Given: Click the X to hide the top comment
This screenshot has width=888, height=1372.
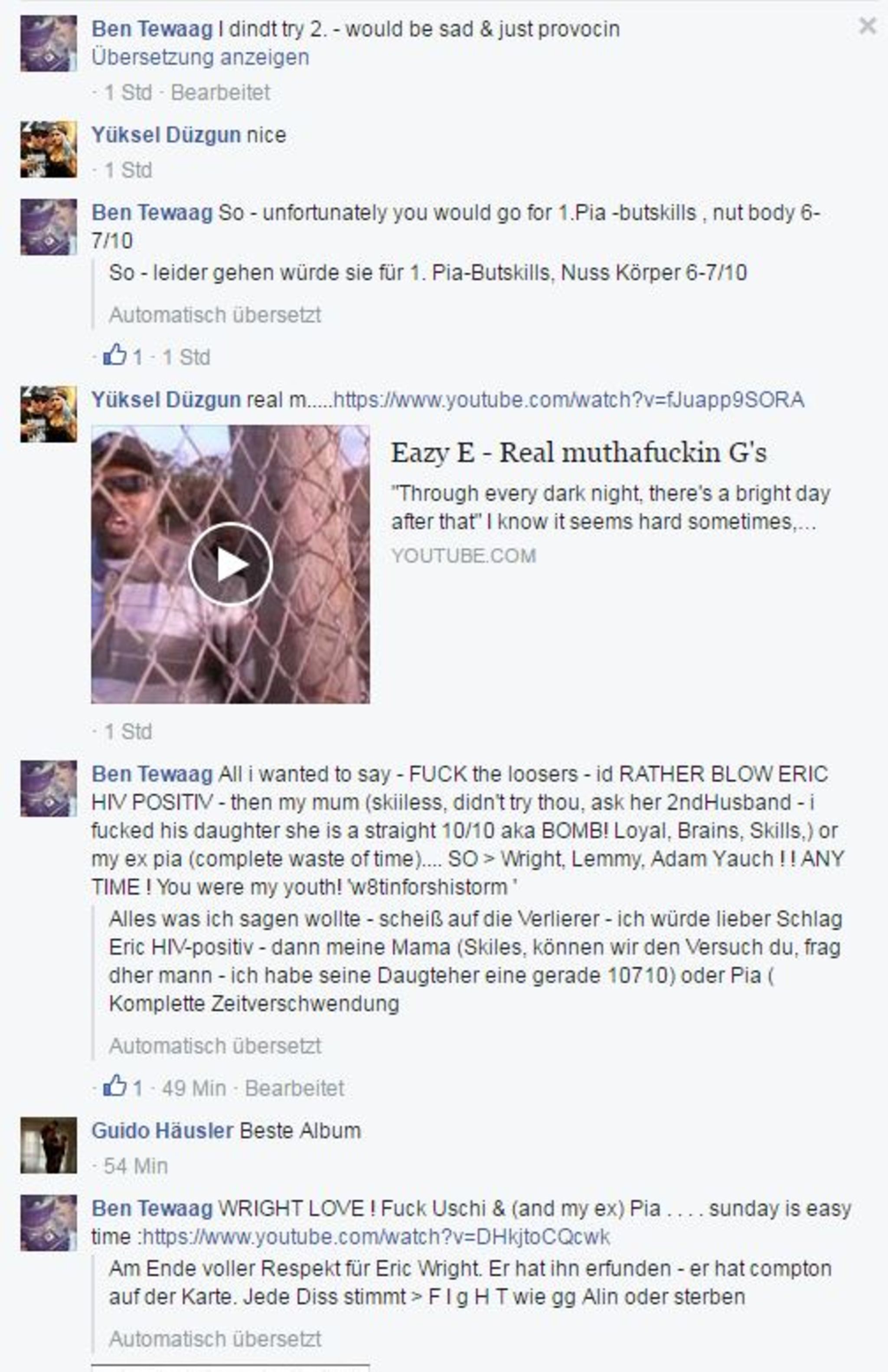Looking at the screenshot, I should click(867, 26).
